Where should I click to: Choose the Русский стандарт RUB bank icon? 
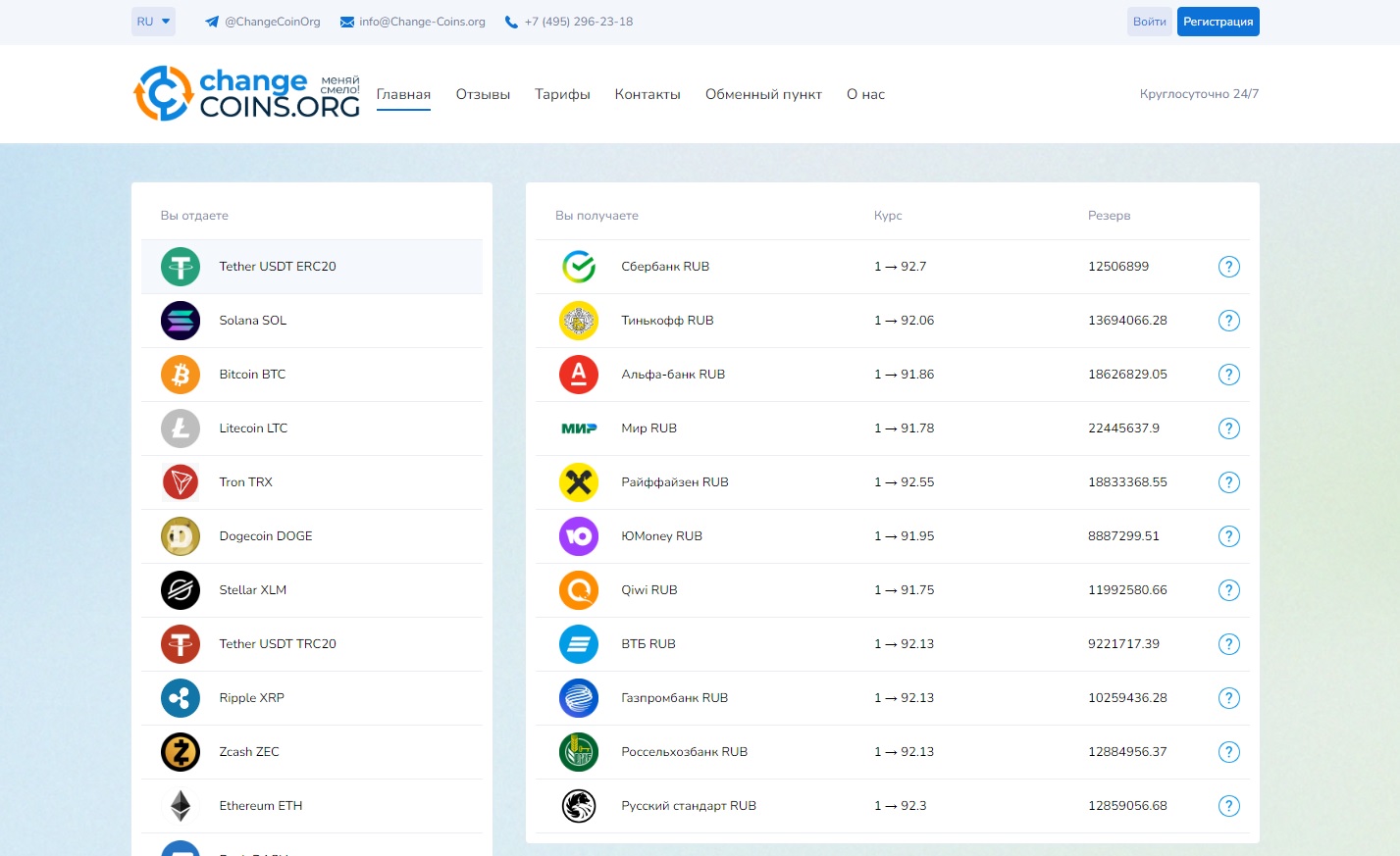pos(579,806)
